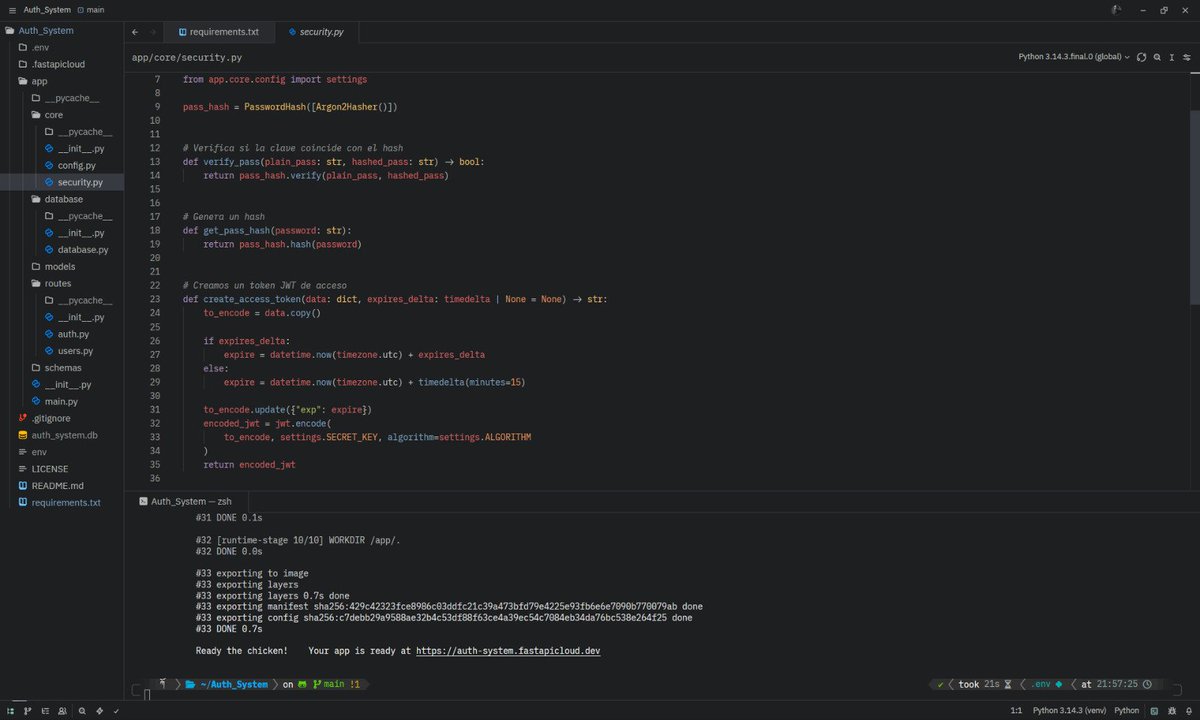1200x720 pixels.
Task: Click the text cursor selections icon in editor toolbar
Action: point(1171,57)
